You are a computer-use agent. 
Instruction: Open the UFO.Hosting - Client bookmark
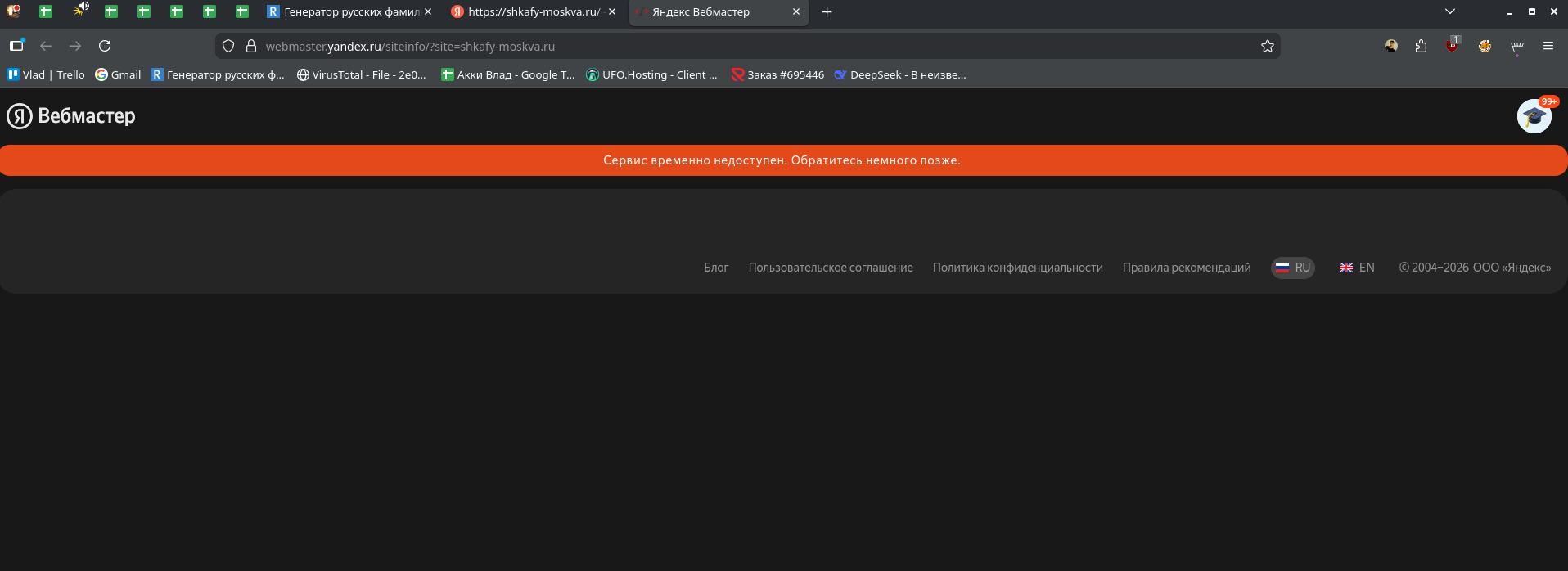point(651,74)
